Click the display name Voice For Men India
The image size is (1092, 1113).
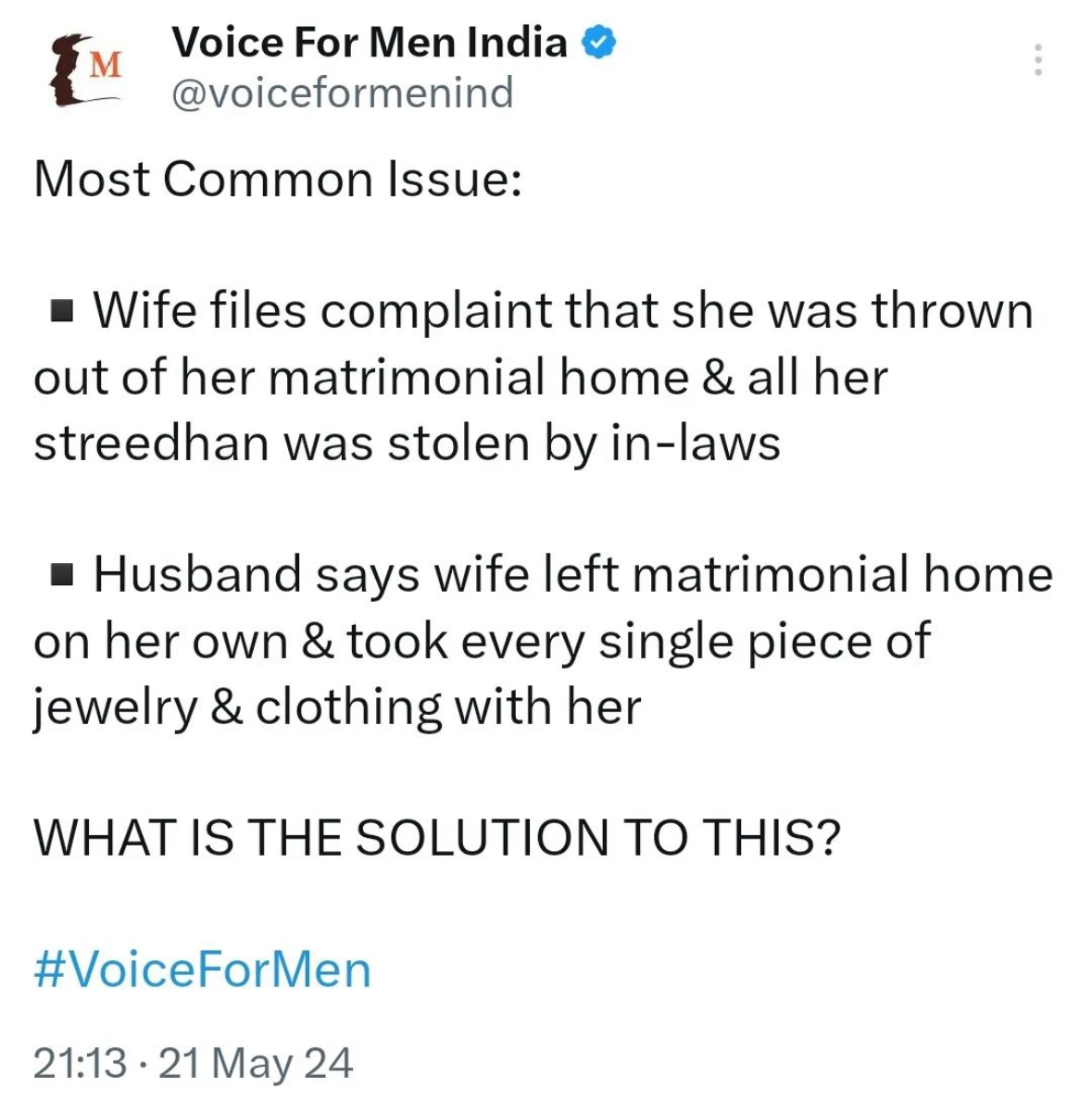370,43
